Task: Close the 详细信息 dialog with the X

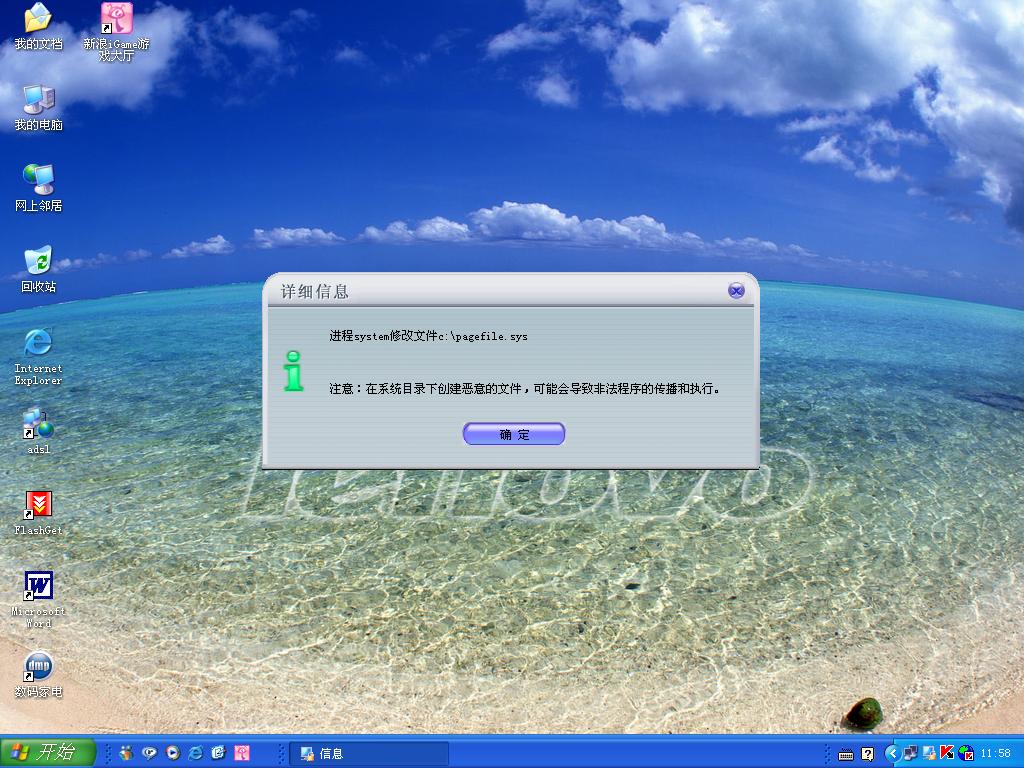Action: [x=736, y=291]
